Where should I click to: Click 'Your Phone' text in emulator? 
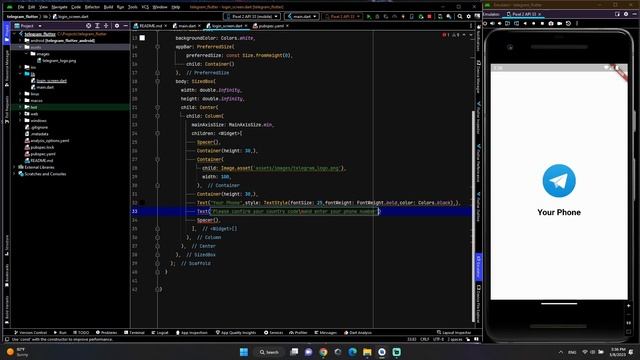pyautogui.click(x=559, y=212)
